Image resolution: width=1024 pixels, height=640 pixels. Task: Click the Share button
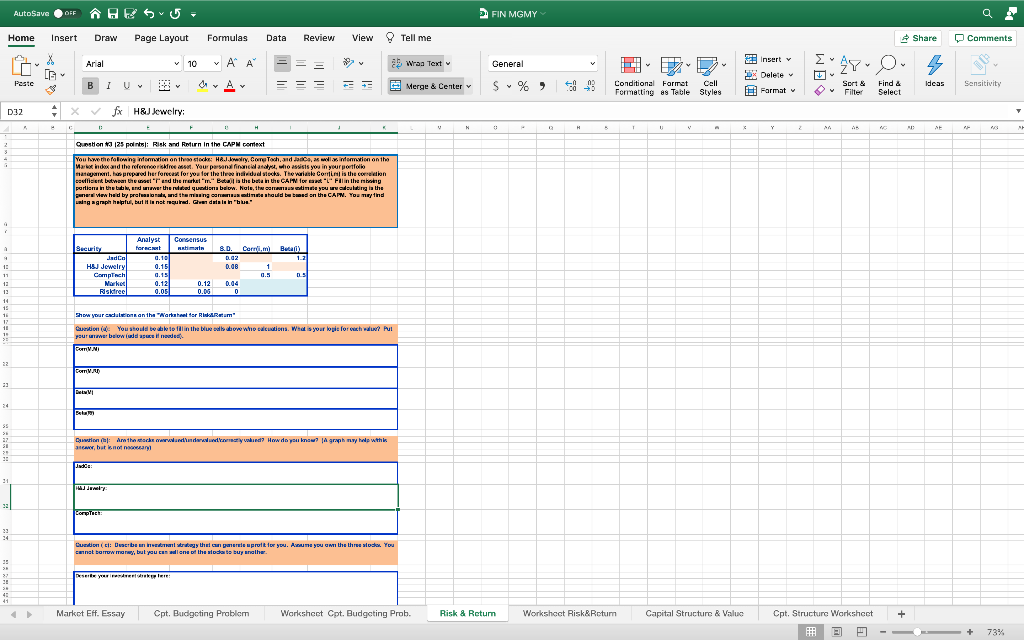pos(918,36)
